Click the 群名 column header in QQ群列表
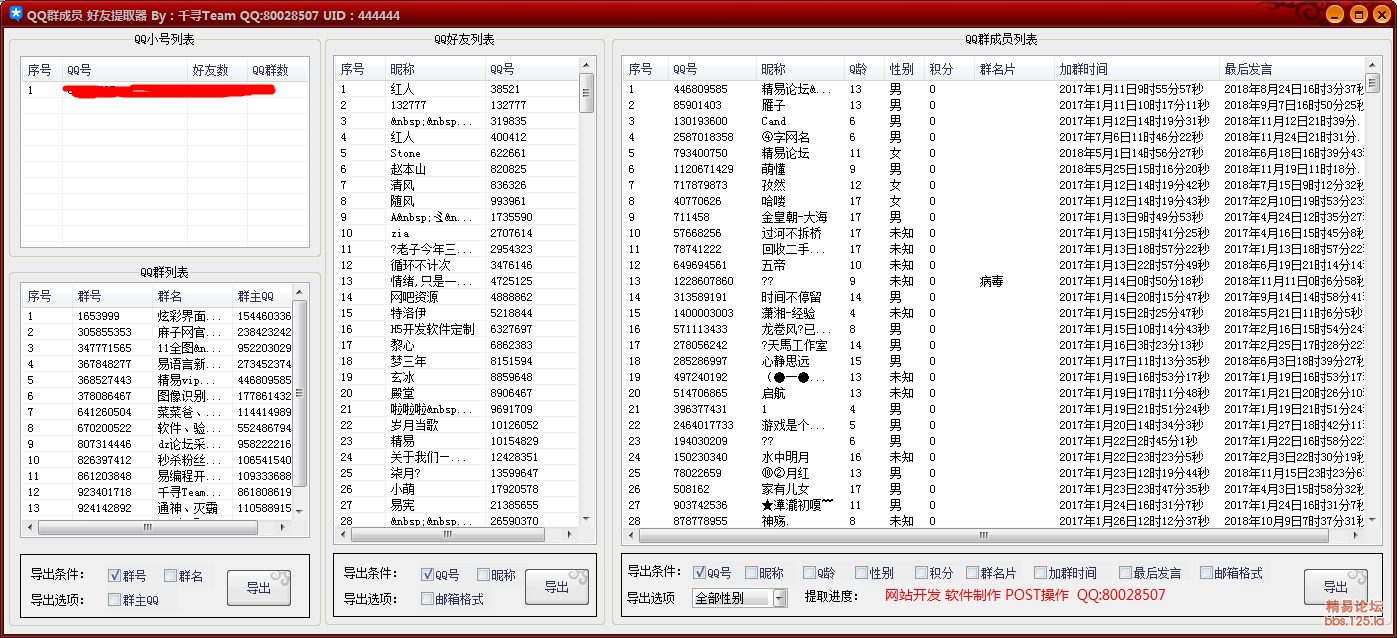1397x638 pixels. click(x=192, y=297)
